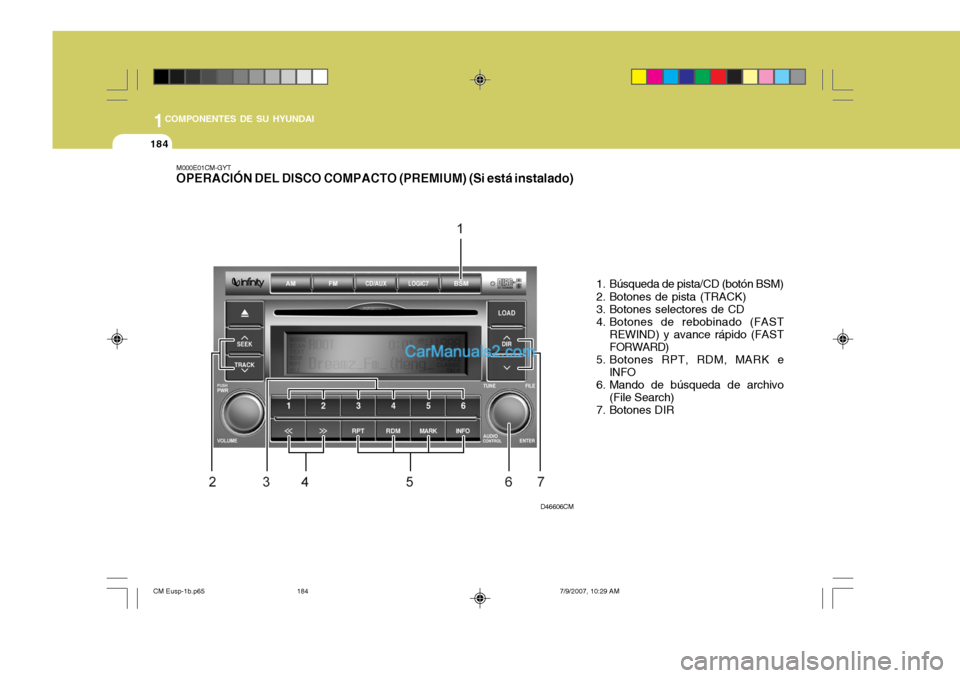
Task: Switch to CD/AUX source
Action: [376, 284]
